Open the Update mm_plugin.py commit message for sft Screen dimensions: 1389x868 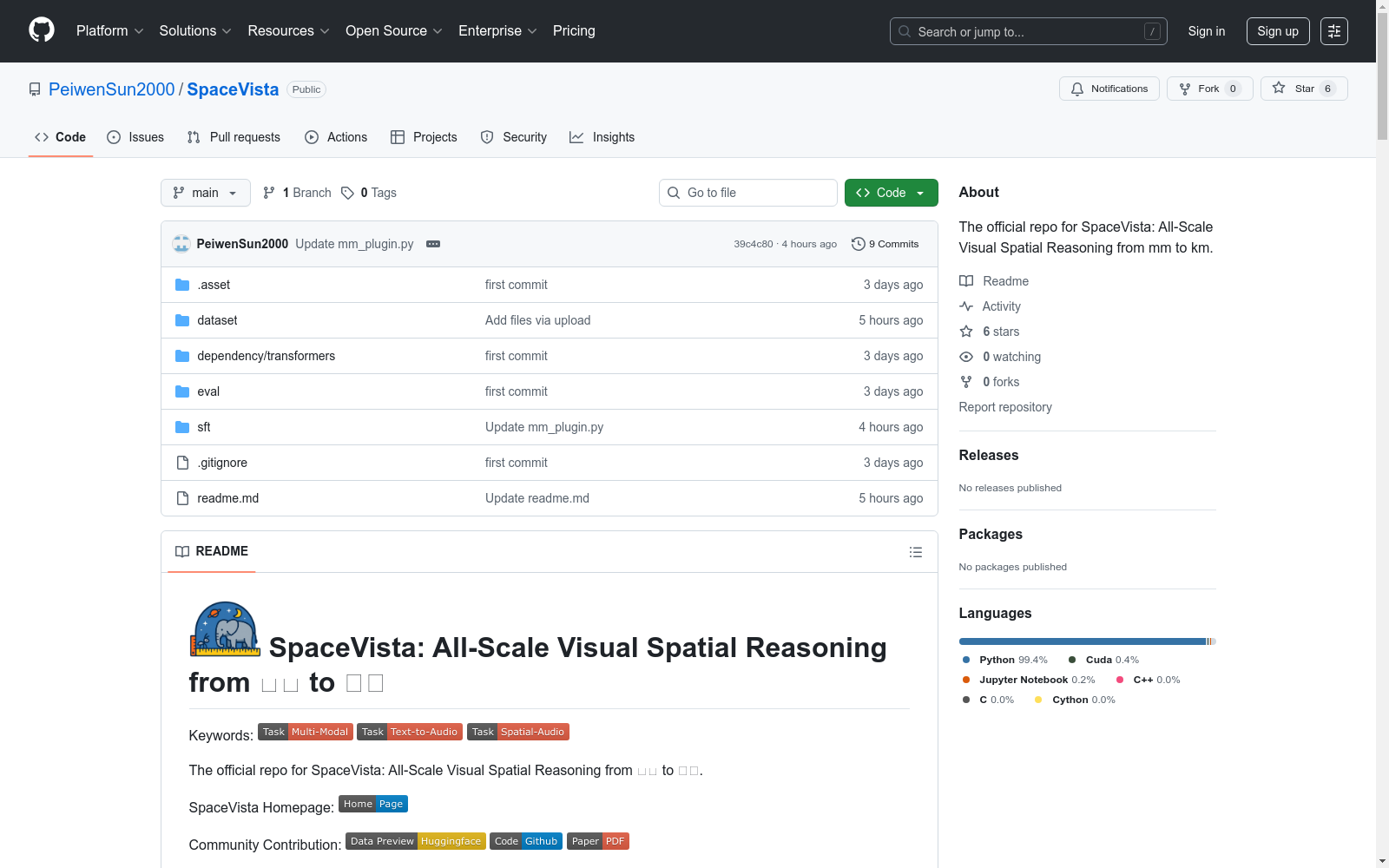[x=544, y=427]
